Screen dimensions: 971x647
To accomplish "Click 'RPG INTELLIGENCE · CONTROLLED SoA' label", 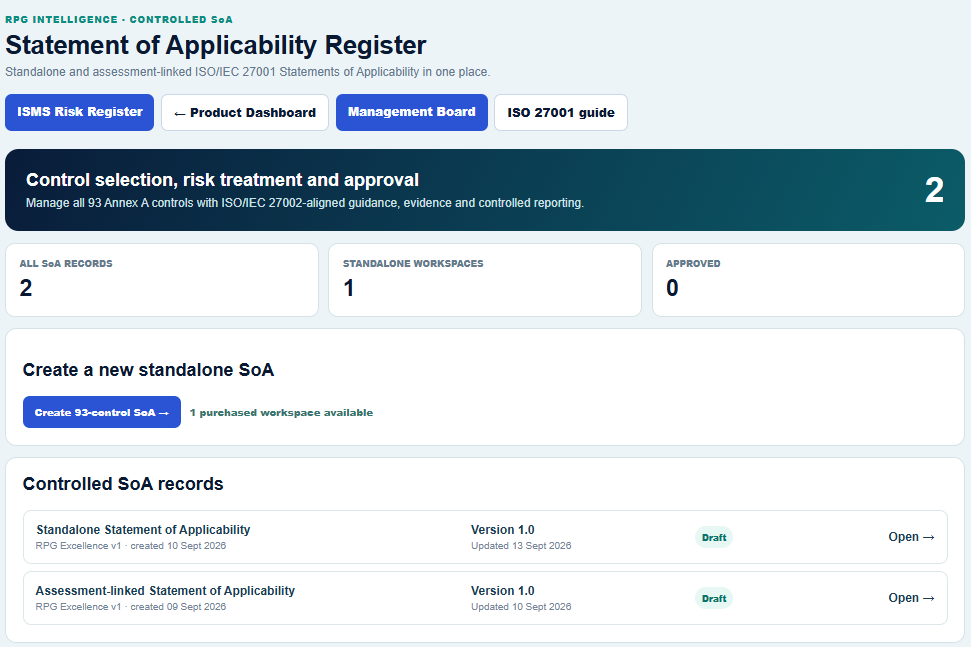I will (x=119, y=20).
